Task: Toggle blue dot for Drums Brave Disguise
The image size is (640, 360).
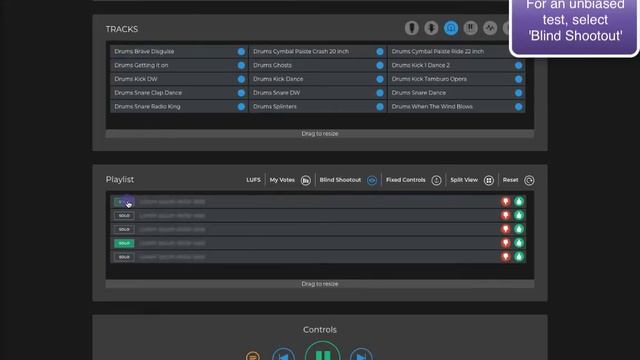Action: click(241, 51)
